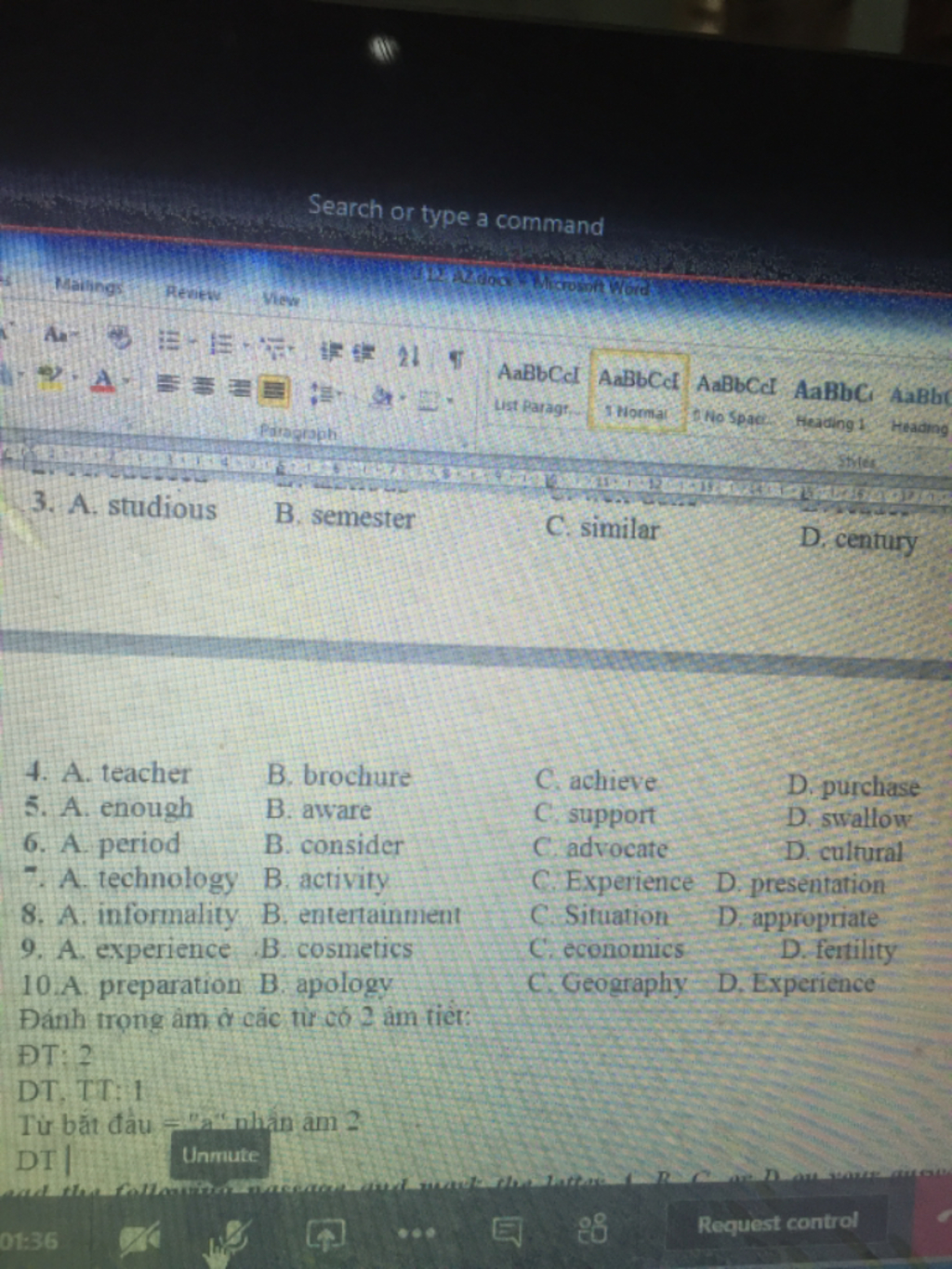The image size is (952, 1269).
Task: Switch to the View ribbon tab
Action: [280, 298]
